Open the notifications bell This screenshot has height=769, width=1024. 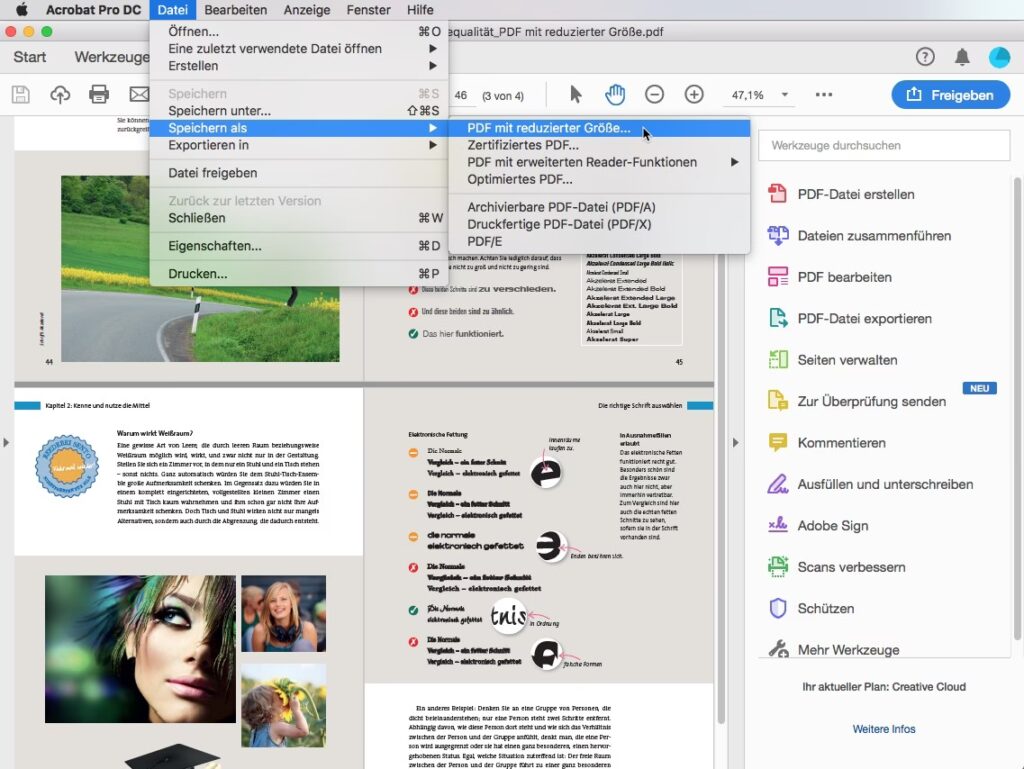pyautogui.click(x=962, y=57)
